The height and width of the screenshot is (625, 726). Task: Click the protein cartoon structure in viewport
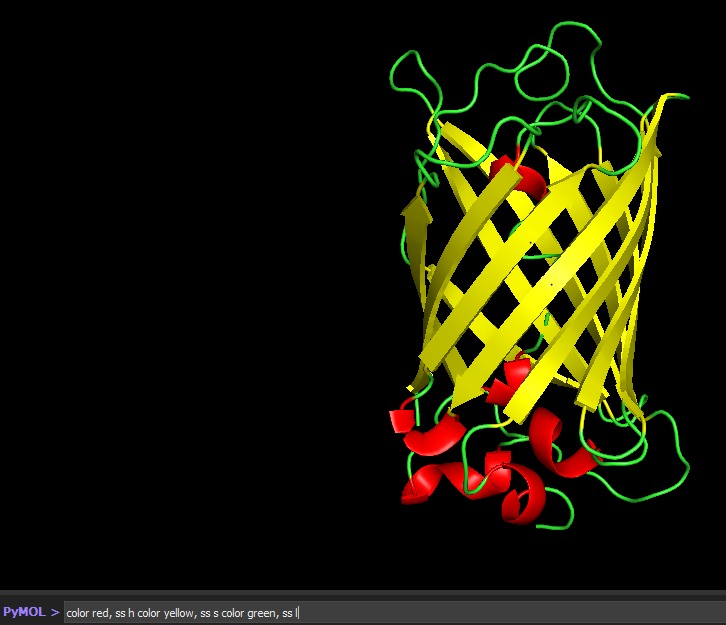pos(539,276)
